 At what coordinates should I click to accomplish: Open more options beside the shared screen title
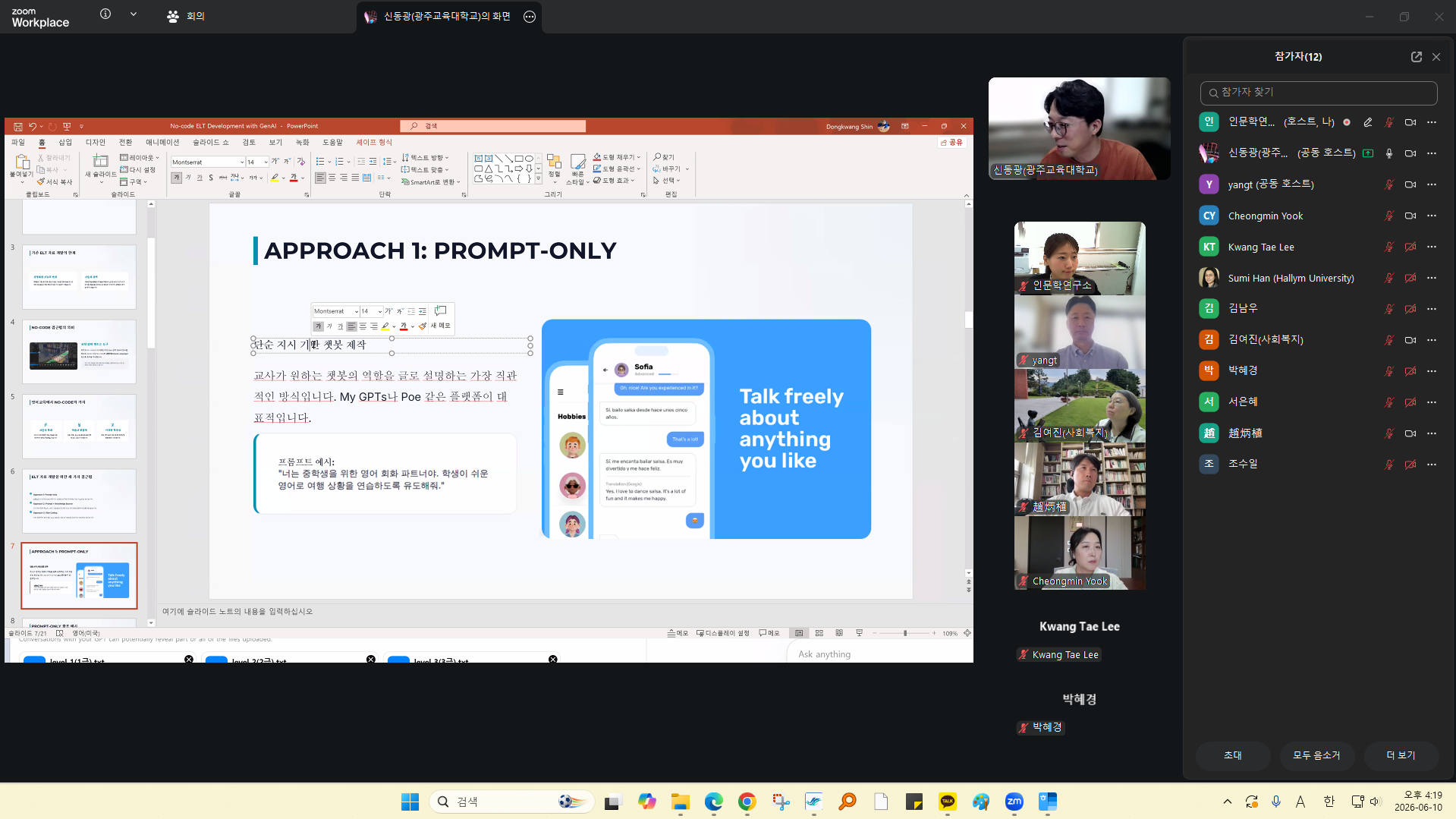click(530, 17)
